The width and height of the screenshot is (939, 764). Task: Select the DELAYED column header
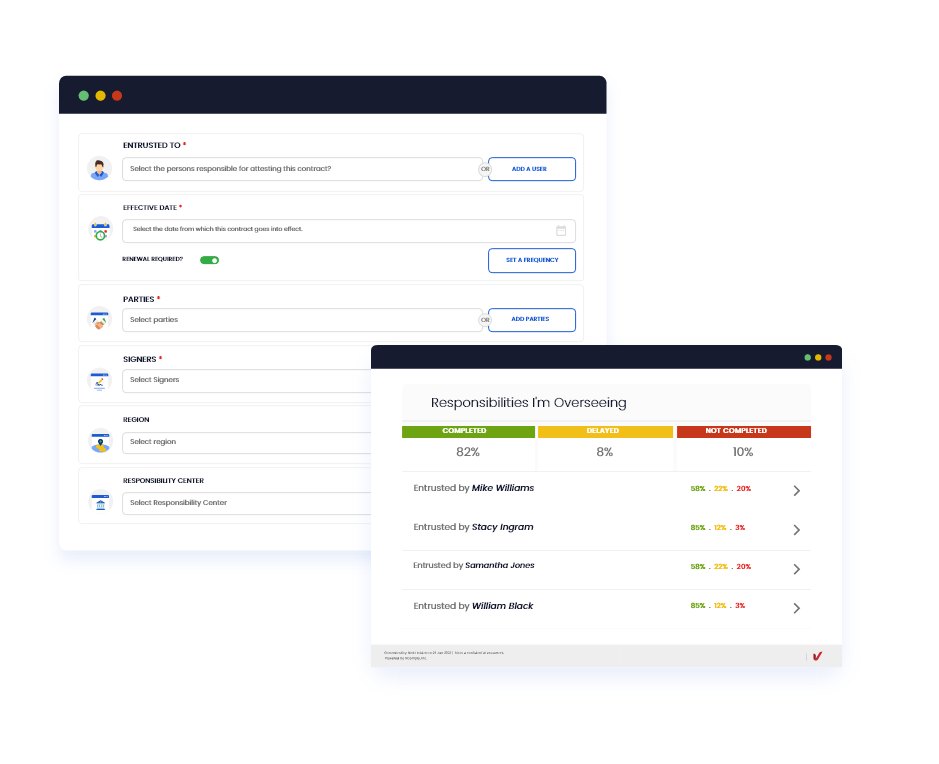point(605,431)
